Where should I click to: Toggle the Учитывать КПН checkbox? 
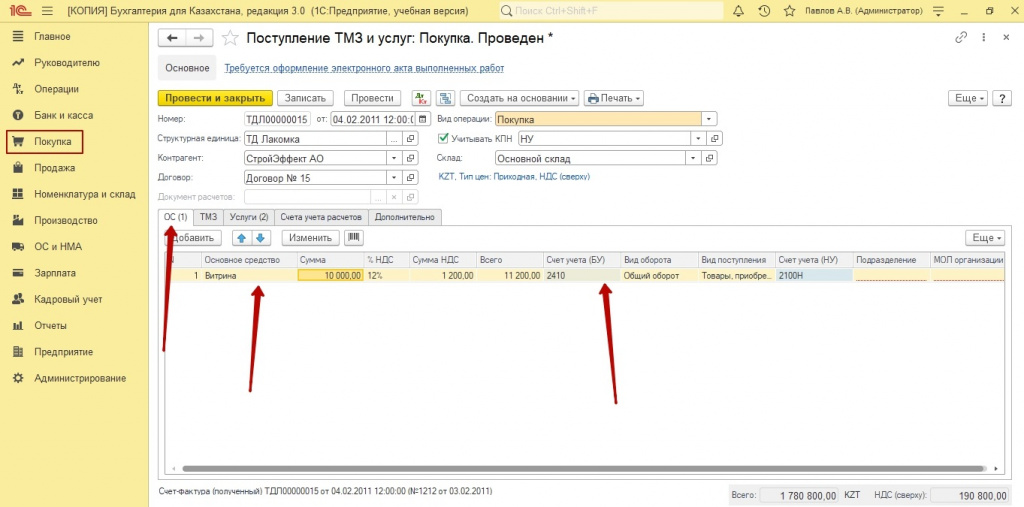pyautogui.click(x=444, y=139)
